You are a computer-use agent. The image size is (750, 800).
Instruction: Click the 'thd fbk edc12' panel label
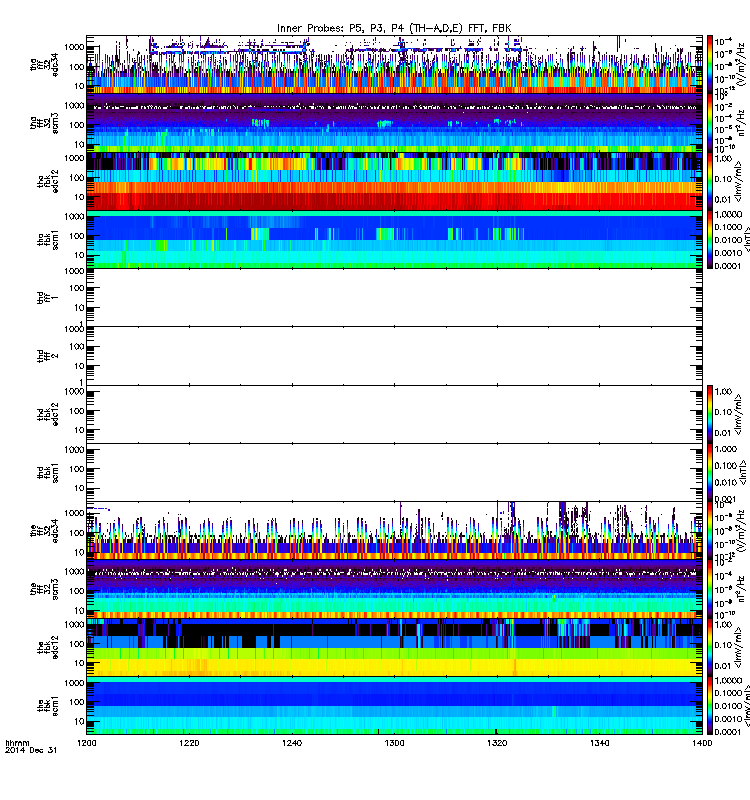48,414
